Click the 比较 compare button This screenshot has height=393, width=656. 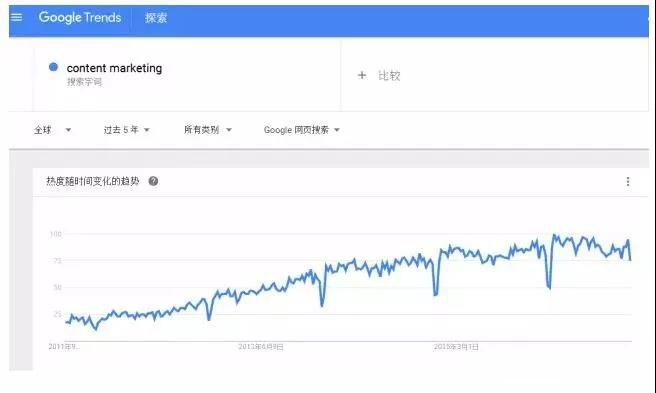389,76
